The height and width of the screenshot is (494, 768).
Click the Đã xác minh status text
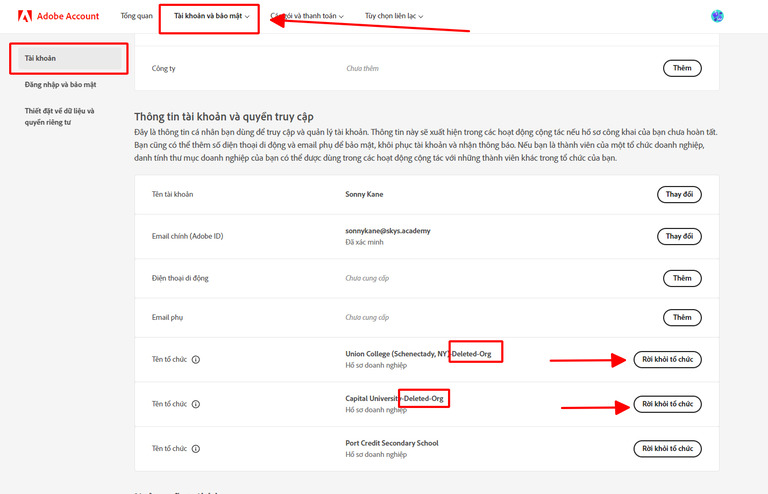pos(364,242)
